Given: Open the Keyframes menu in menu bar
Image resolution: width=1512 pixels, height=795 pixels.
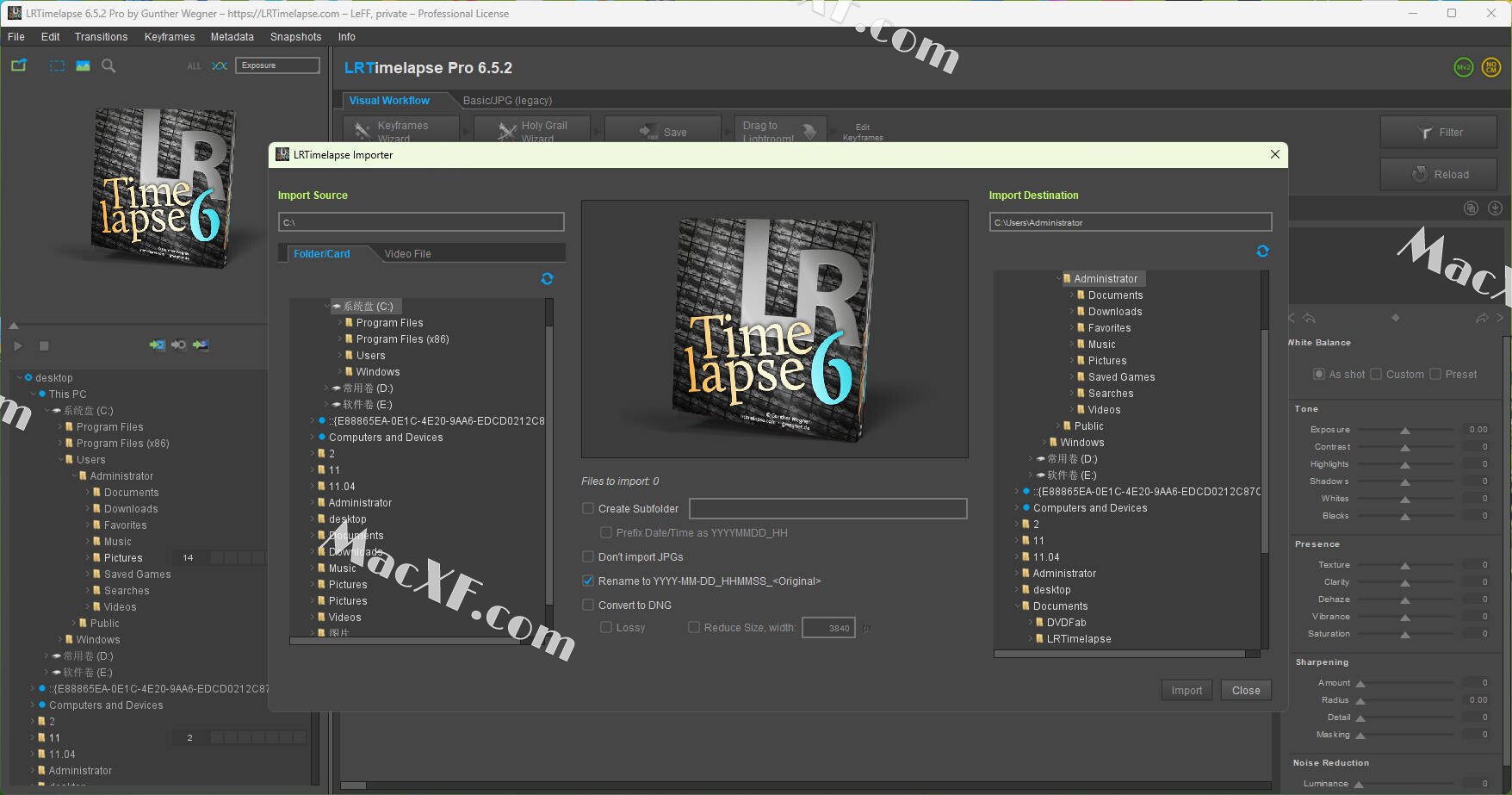Looking at the screenshot, I should point(169,37).
